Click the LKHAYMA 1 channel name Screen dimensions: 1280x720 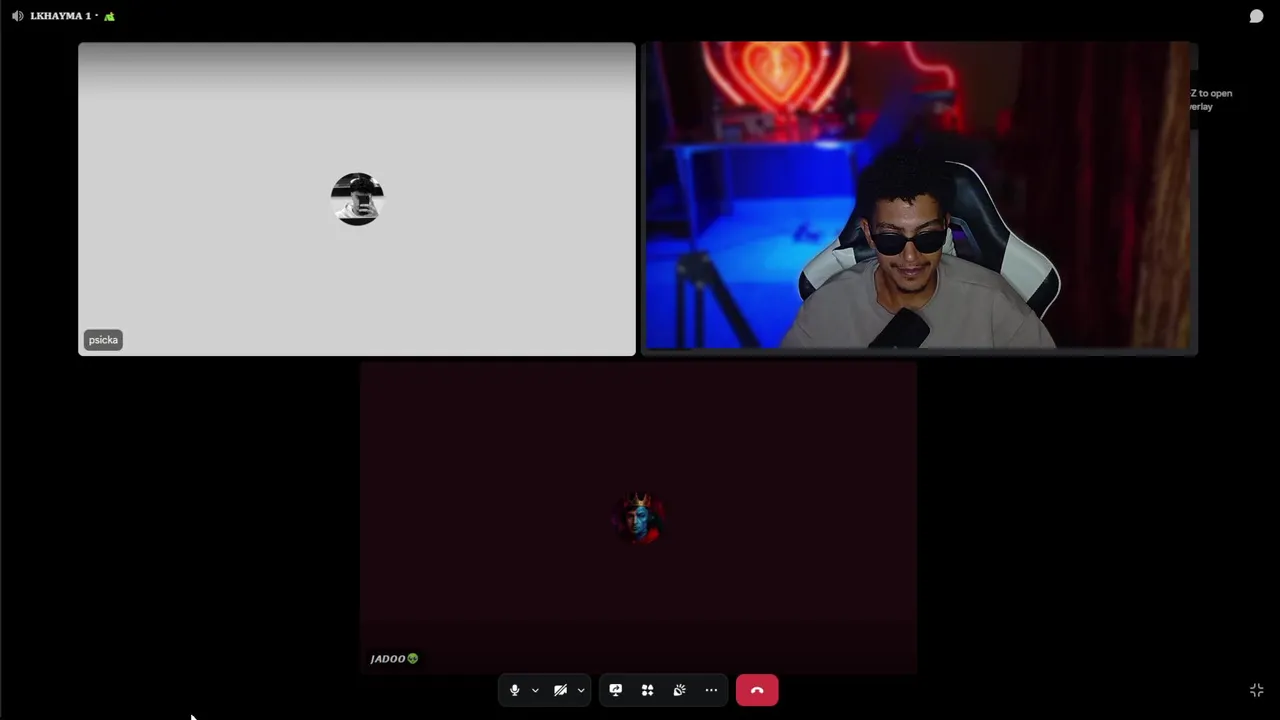61,16
